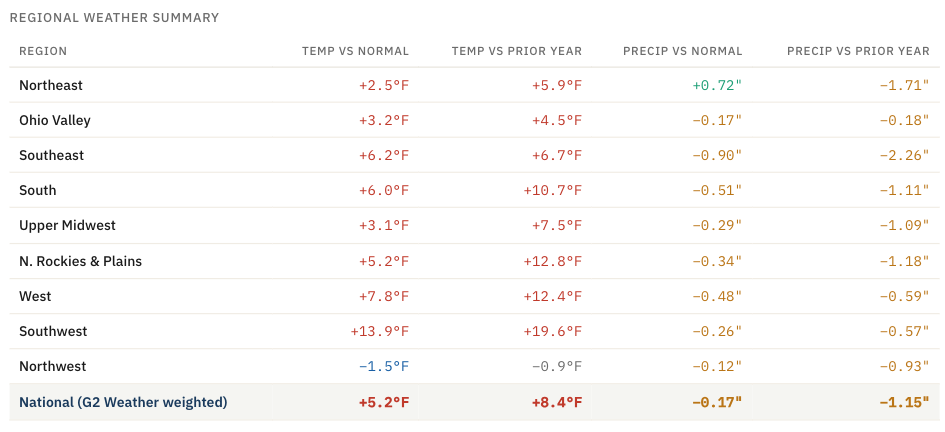Click National (G2 Weather weighted) summary row
945x432 pixels.
pyautogui.click(x=474, y=402)
